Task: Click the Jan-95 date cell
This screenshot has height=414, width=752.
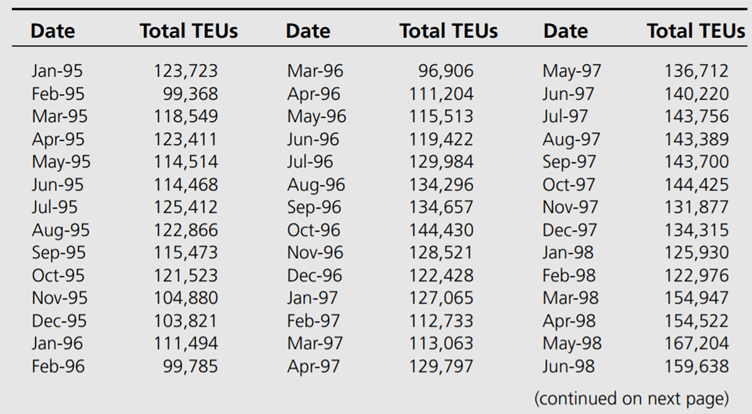Action: point(58,71)
